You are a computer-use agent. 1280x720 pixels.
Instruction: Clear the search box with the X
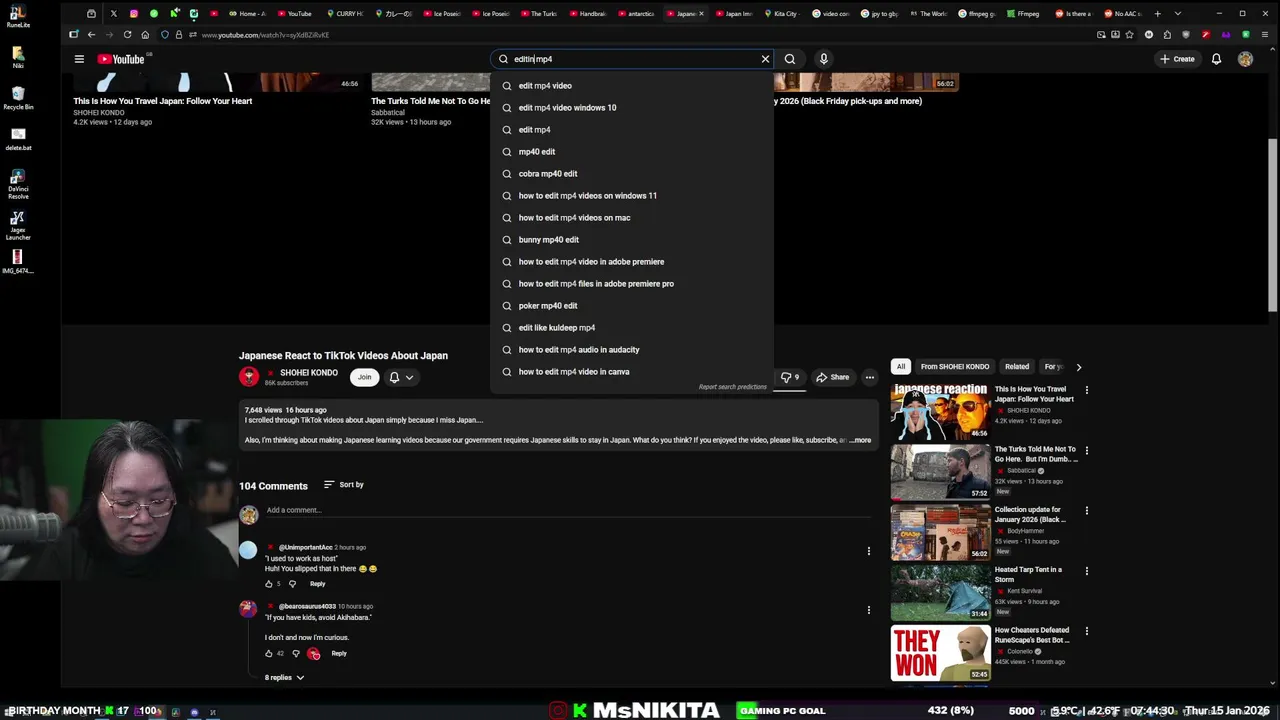(766, 59)
